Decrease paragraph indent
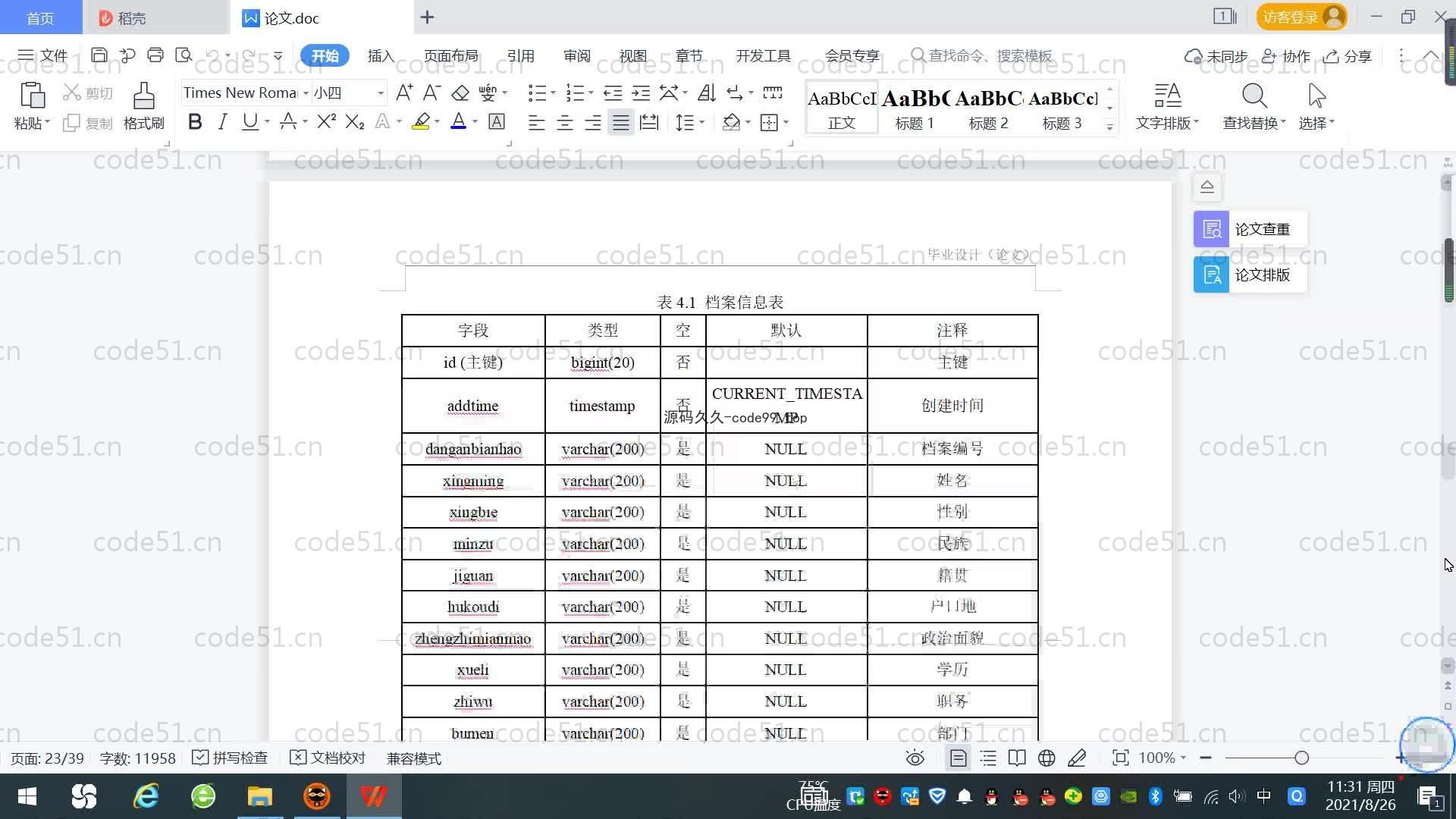Viewport: 1456px width, 819px height. [613, 93]
